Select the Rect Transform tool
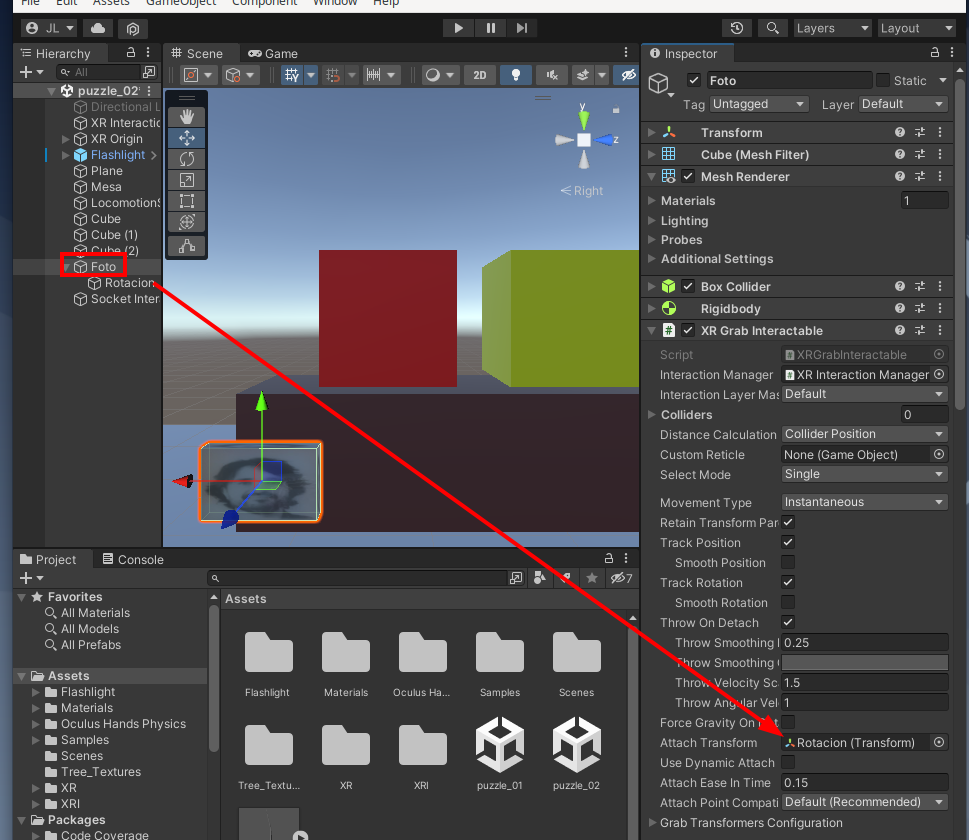 point(186,200)
